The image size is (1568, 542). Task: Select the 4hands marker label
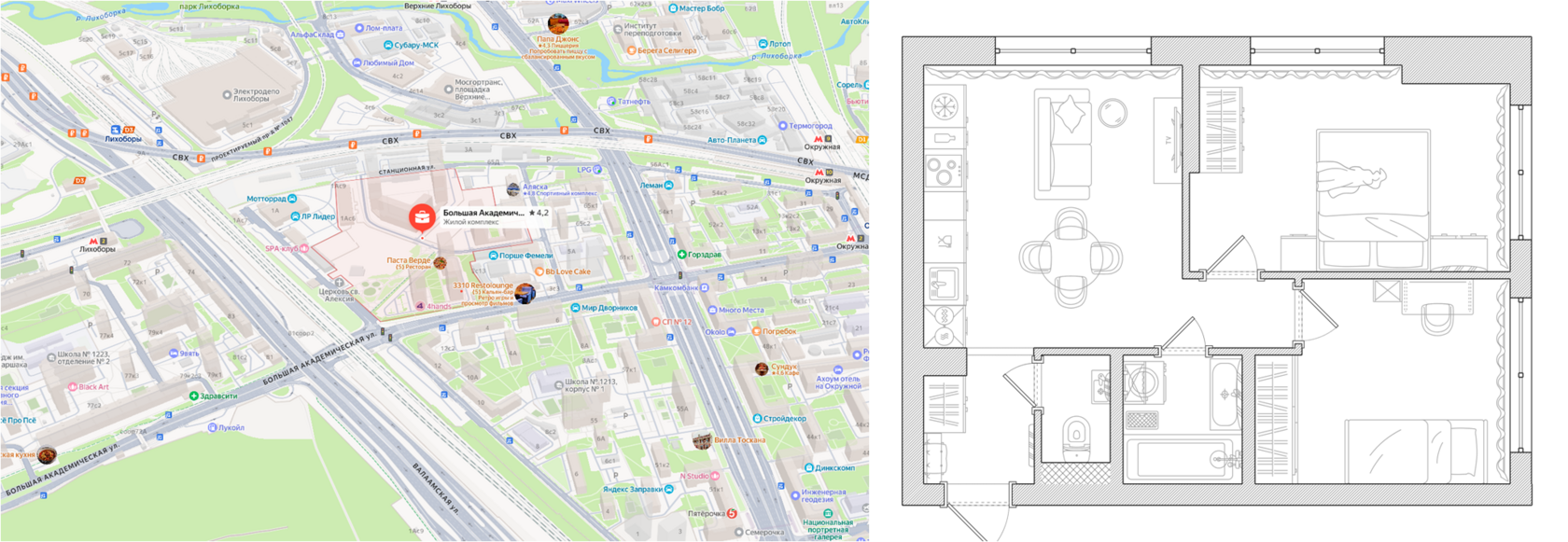point(438,306)
